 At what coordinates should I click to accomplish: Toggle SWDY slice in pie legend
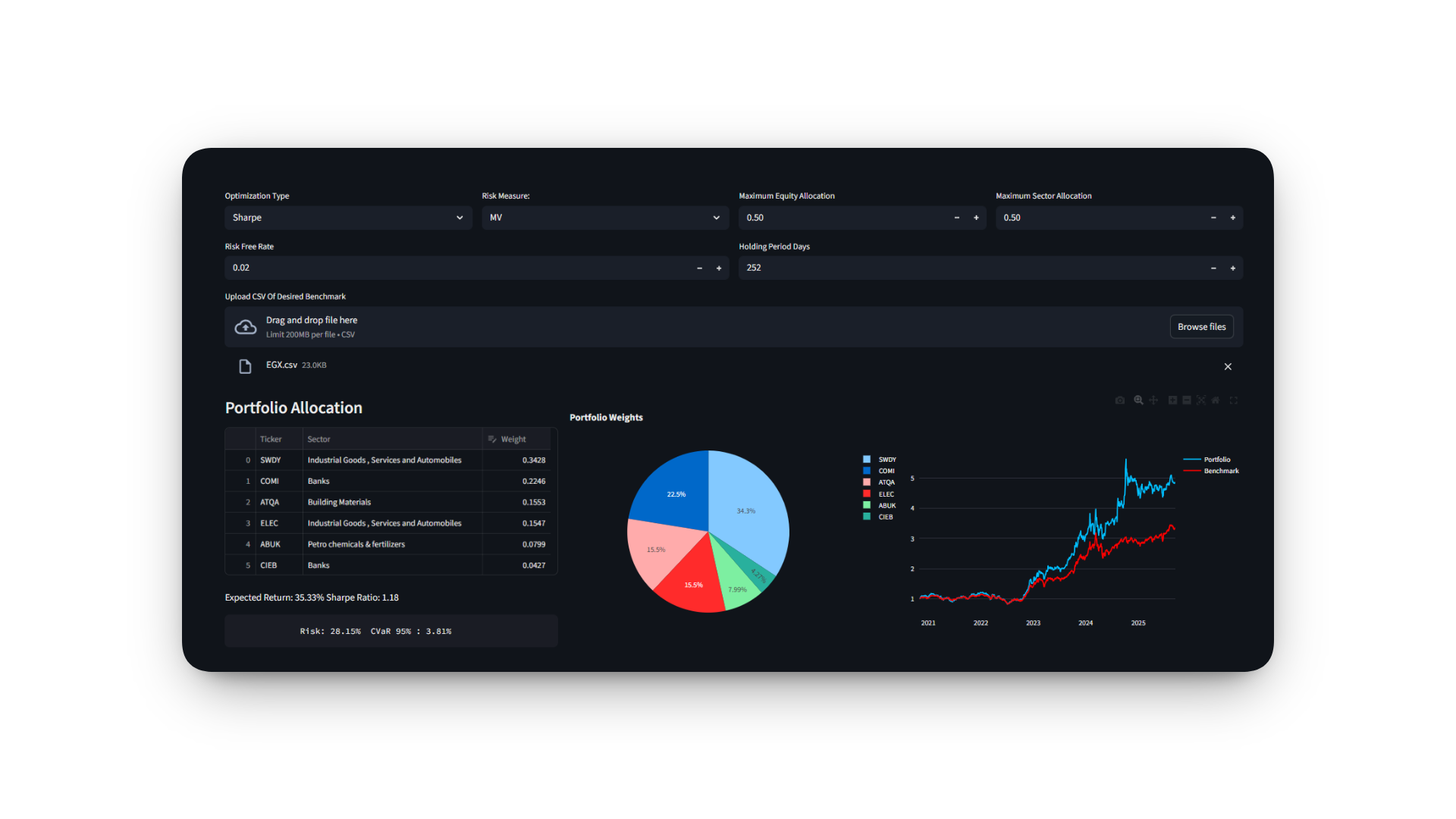click(x=886, y=460)
